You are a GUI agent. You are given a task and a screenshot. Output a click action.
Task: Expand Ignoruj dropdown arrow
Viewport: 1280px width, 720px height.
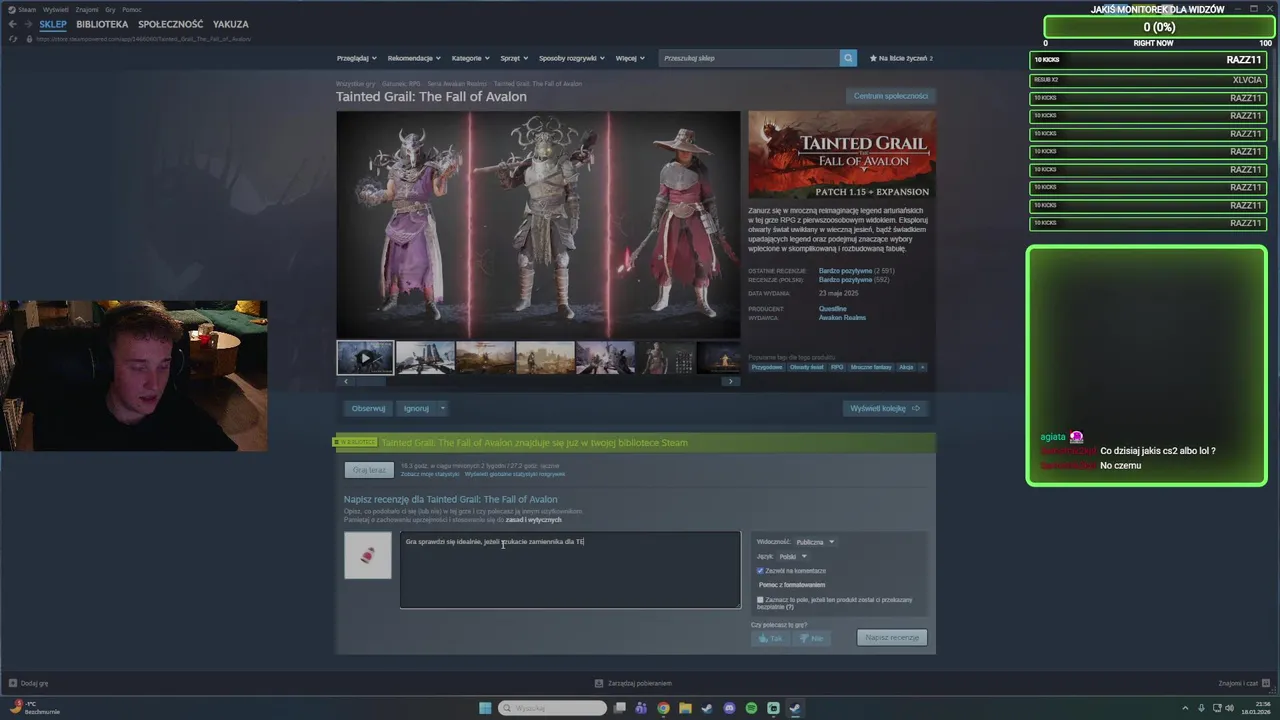point(443,408)
